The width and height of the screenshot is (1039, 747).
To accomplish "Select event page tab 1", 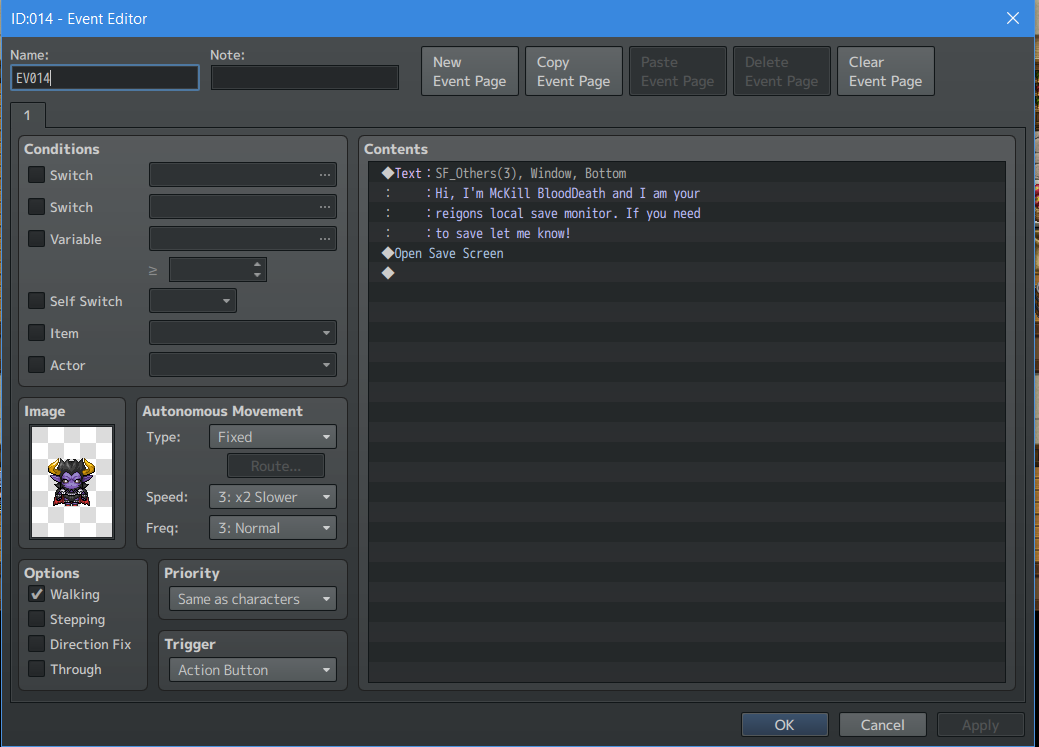I will (27, 115).
